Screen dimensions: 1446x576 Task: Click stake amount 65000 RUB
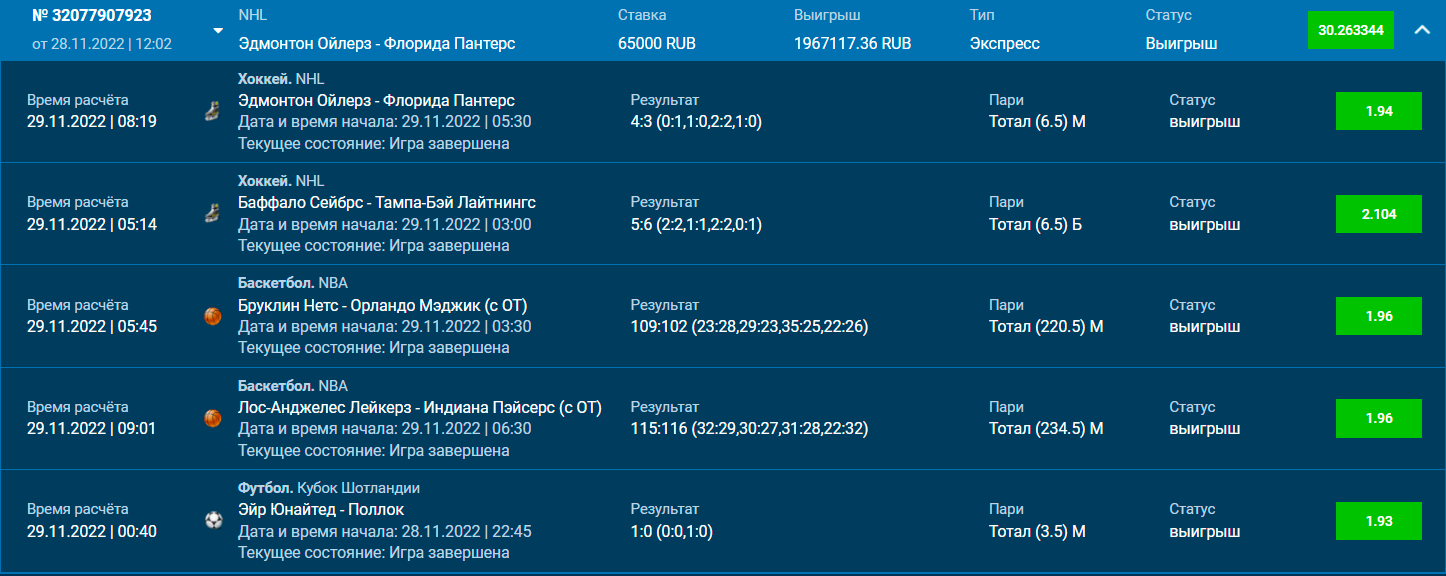(x=657, y=44)
